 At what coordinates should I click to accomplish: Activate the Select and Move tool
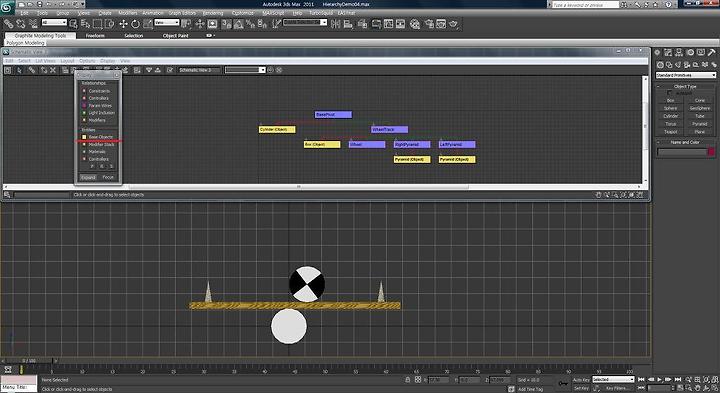pyautogui.click(x=123, y=24)
